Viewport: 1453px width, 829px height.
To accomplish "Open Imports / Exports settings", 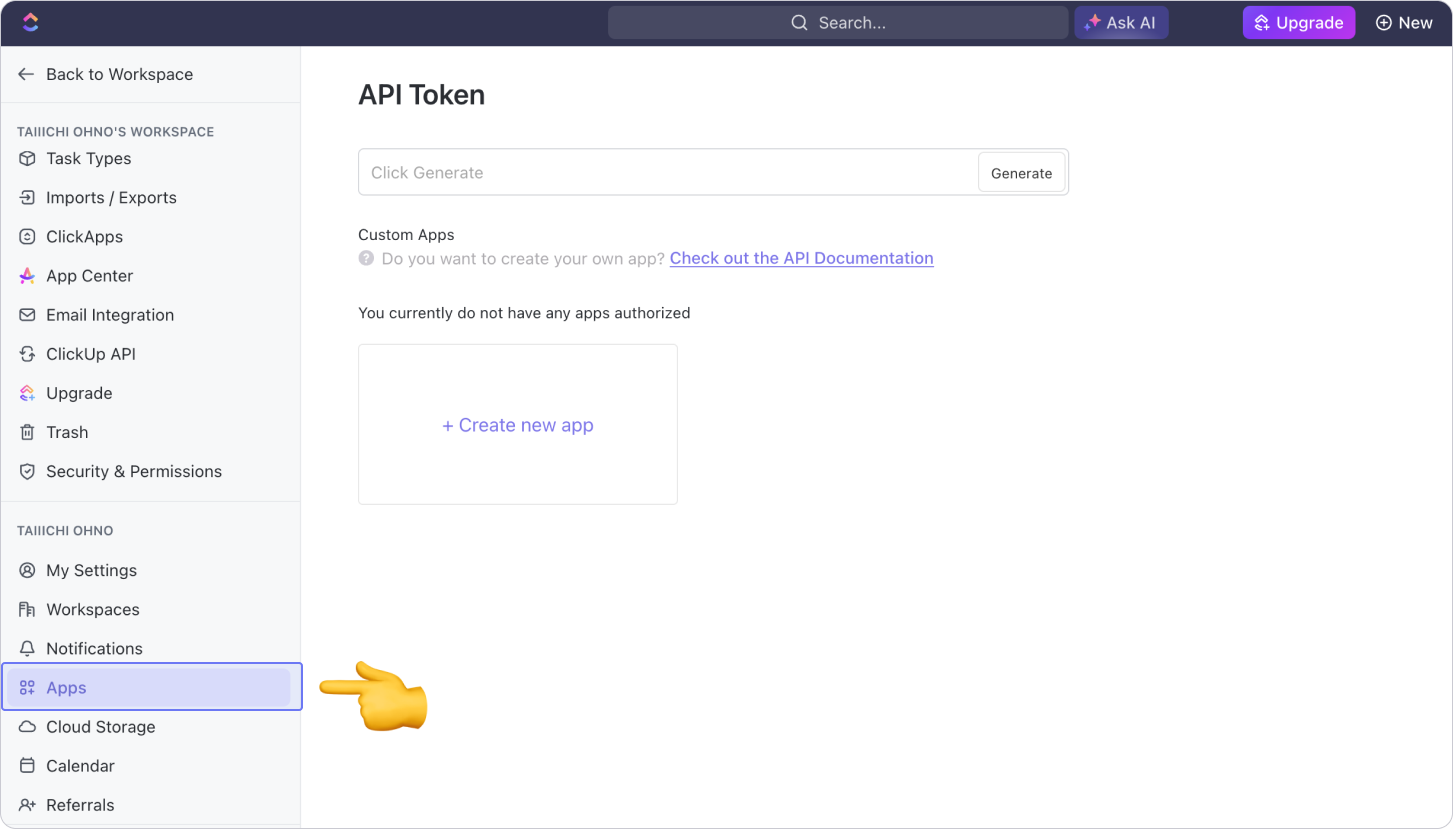I will point(111,198).
